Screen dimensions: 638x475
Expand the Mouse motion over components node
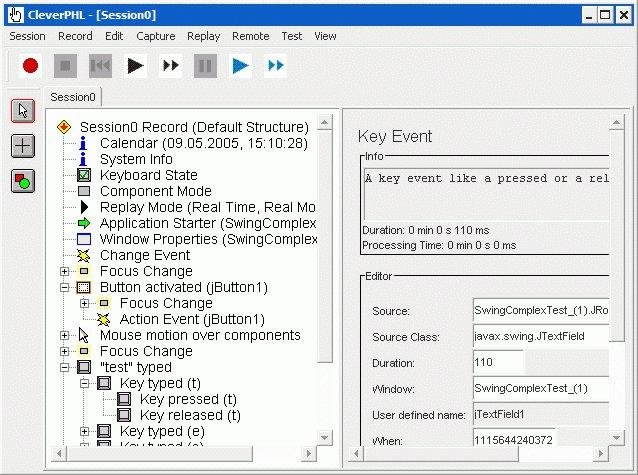64,335
